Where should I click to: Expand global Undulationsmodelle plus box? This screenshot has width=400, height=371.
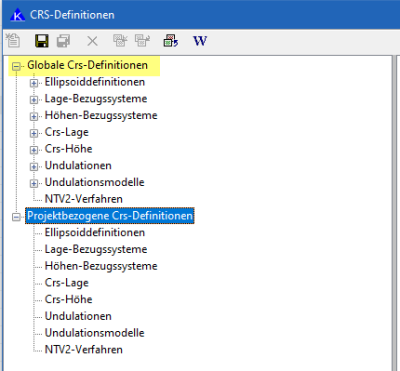coord(34,183)
